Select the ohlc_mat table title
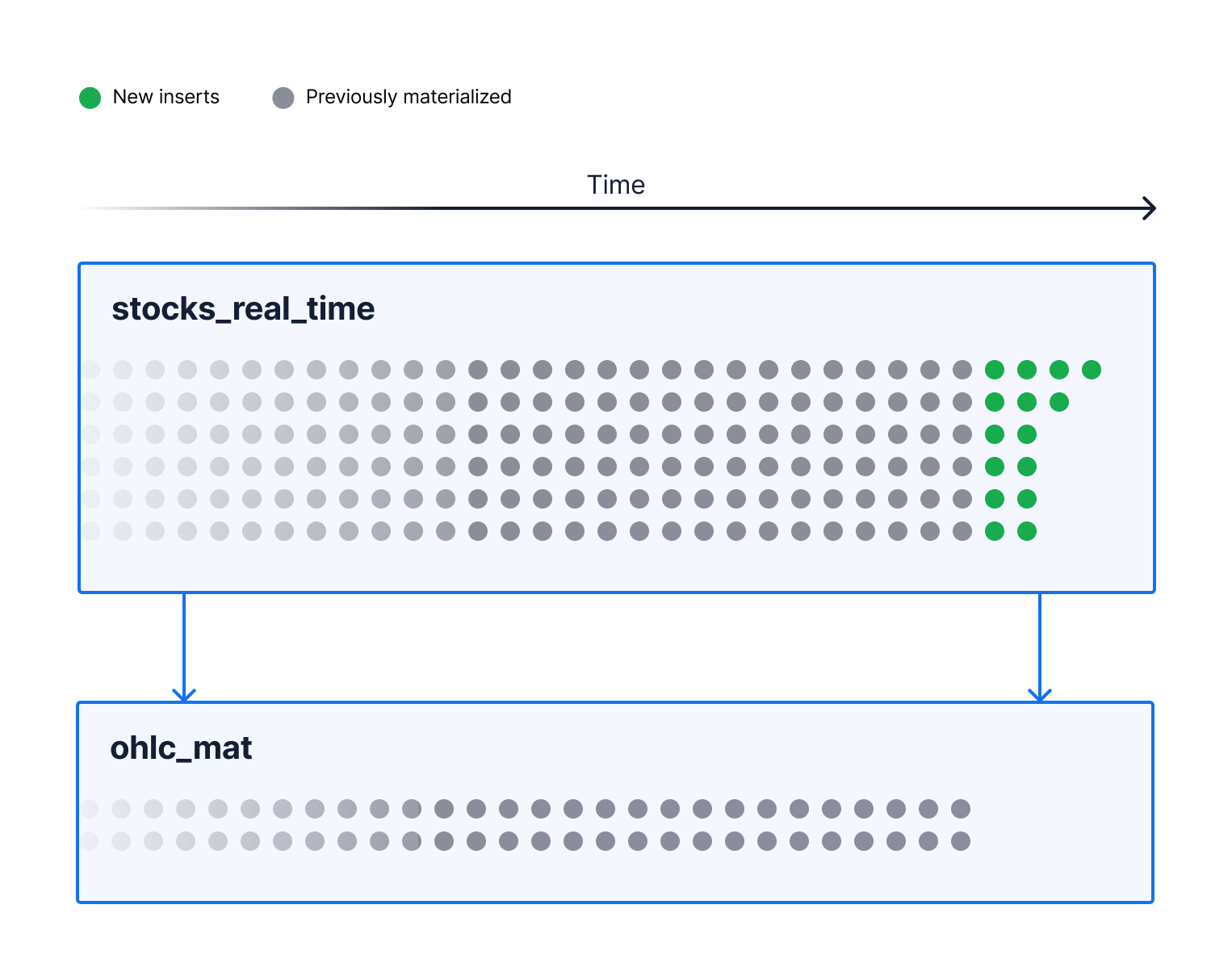 181,748
